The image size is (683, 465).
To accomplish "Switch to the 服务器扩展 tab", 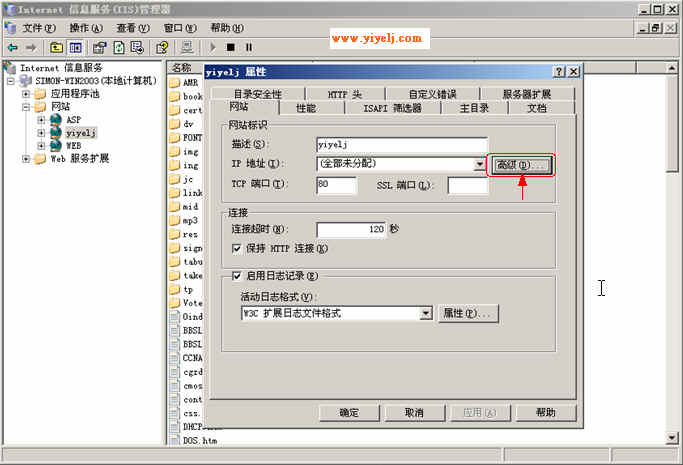I will tap(527, 94).
